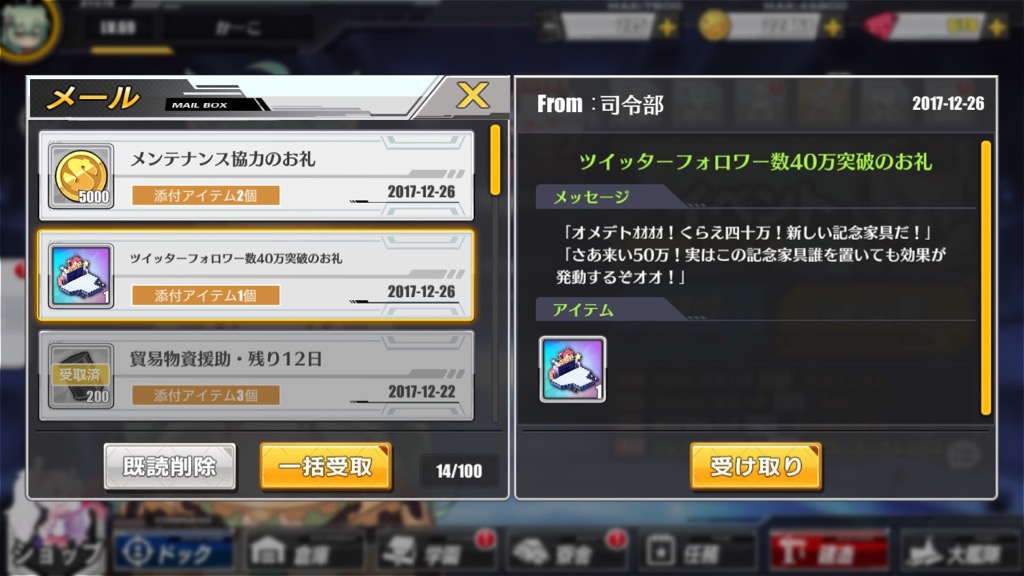Click the 既読削除 button
Screen dimensions: 1024x576
170,466
